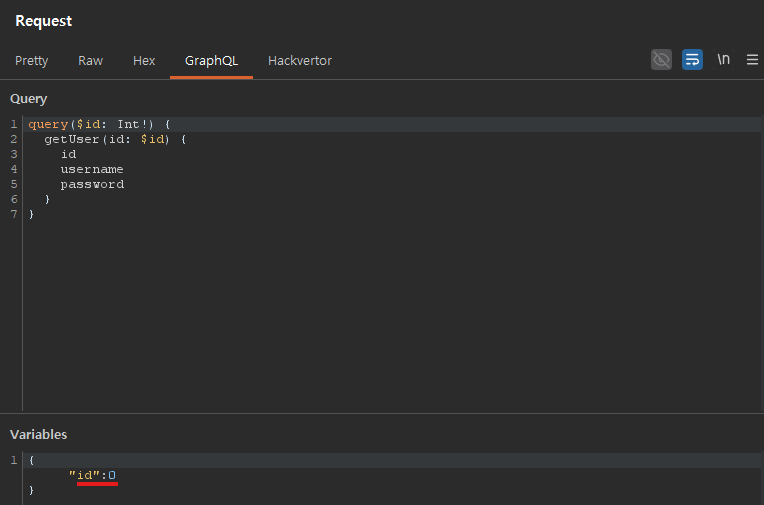Click the underlined "id" variable key
This screenshot has height=505, width=764.
(84, 474)
